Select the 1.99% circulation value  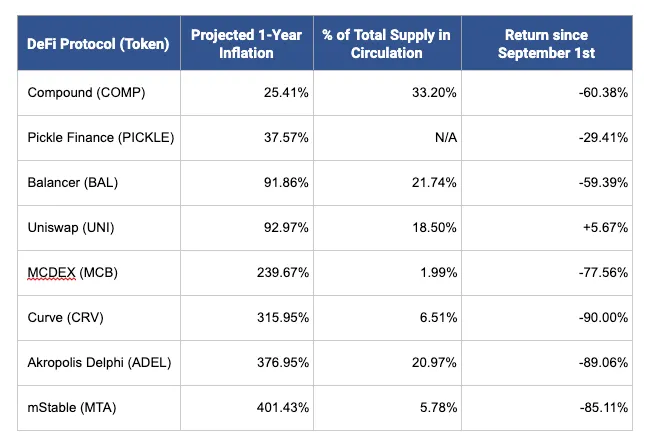[x=438, y=273]
